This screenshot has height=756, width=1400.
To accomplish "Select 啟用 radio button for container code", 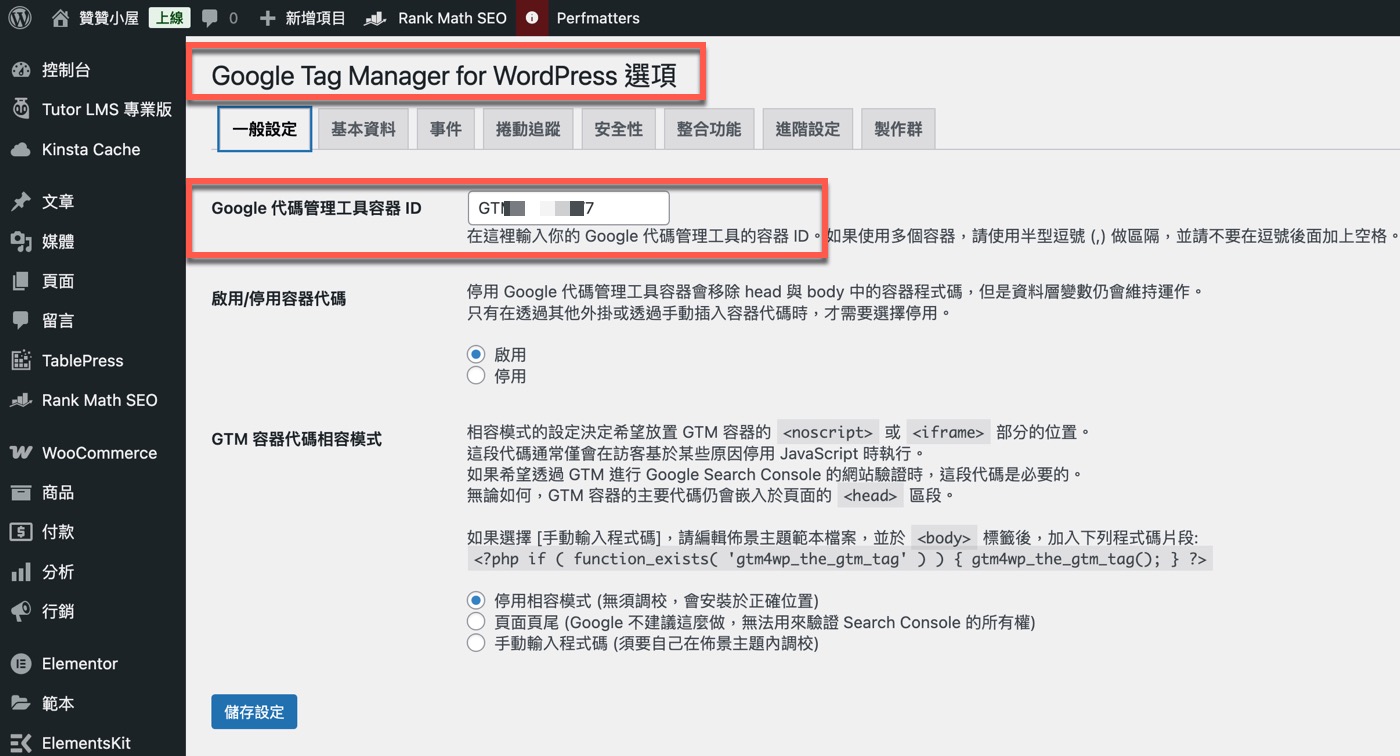I will coord(476,355).
